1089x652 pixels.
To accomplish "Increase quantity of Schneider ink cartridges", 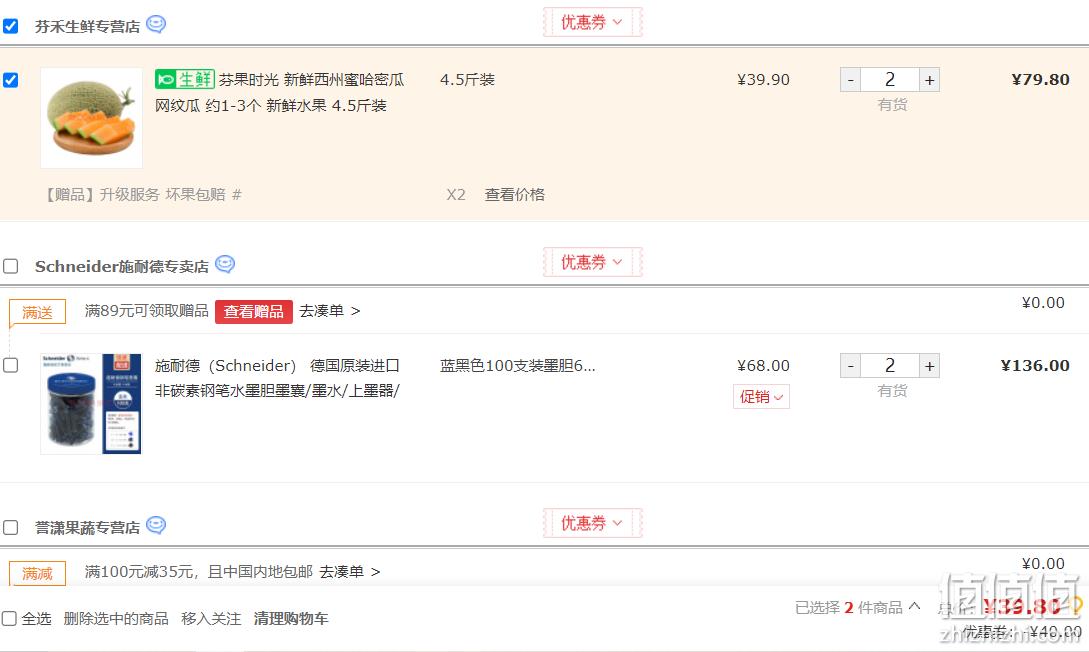I will point(929,366).
